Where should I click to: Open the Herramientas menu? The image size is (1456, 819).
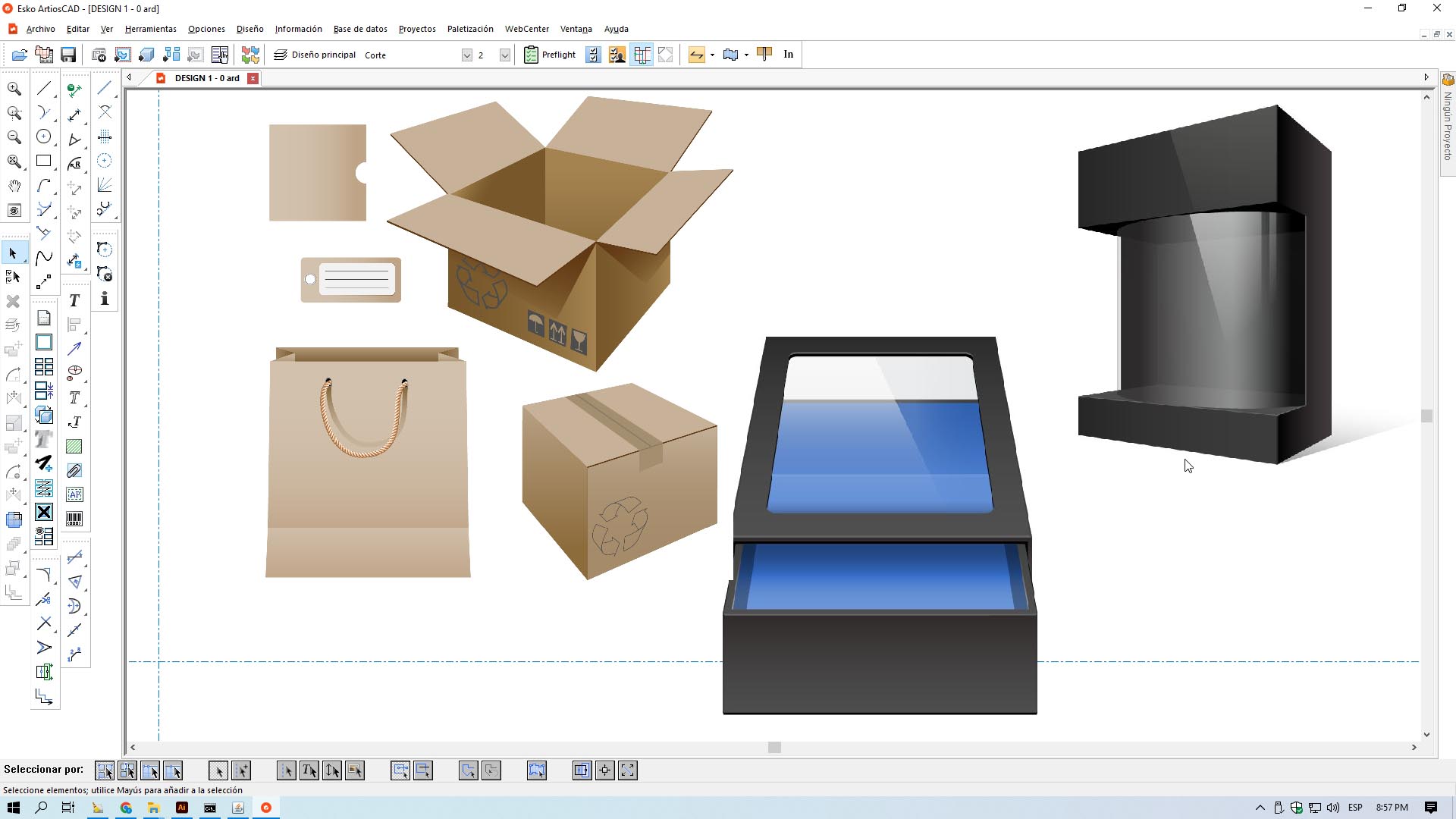[x=150, y=29]
